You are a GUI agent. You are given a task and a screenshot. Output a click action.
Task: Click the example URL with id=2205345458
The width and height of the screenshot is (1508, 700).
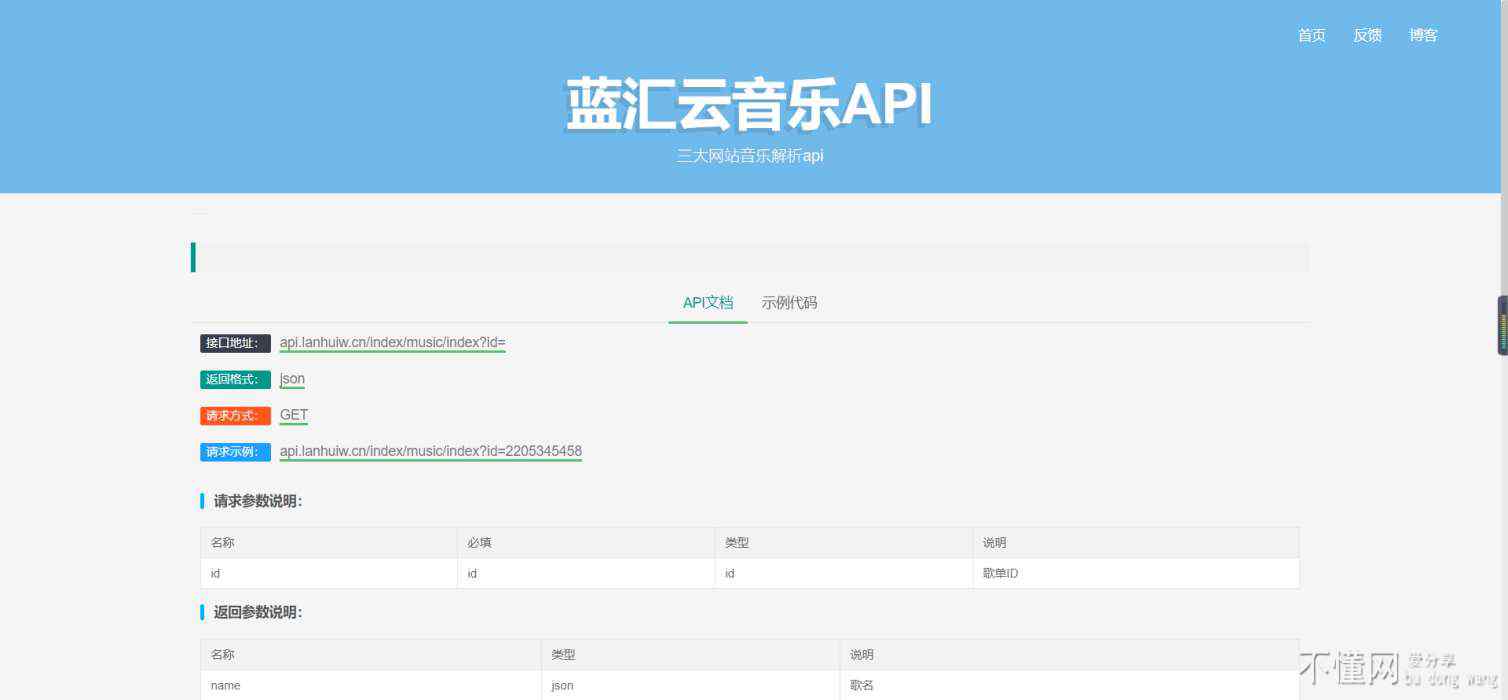coord(430,451)
